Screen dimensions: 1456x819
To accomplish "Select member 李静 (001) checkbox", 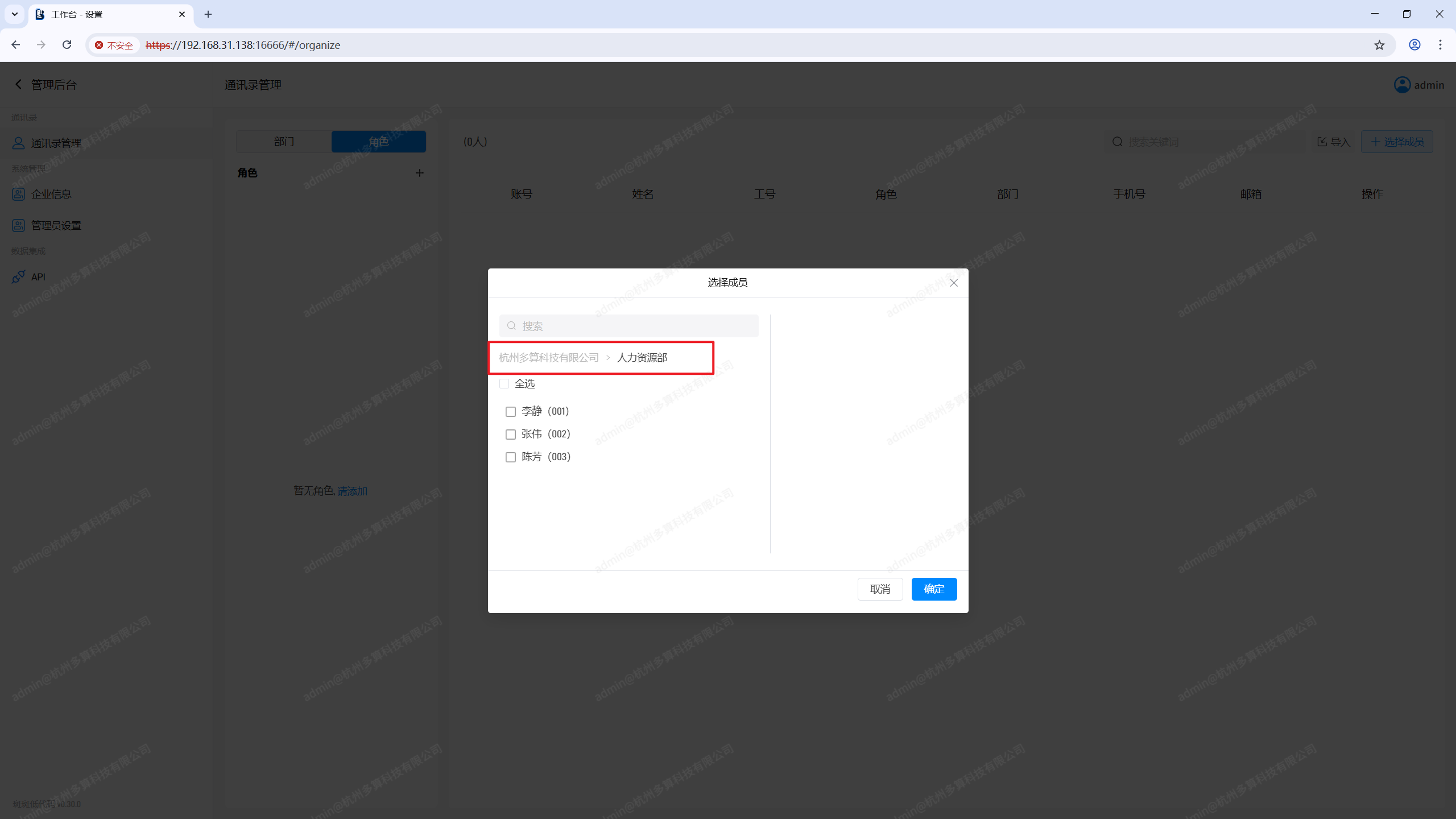I will tap(511, 412).
